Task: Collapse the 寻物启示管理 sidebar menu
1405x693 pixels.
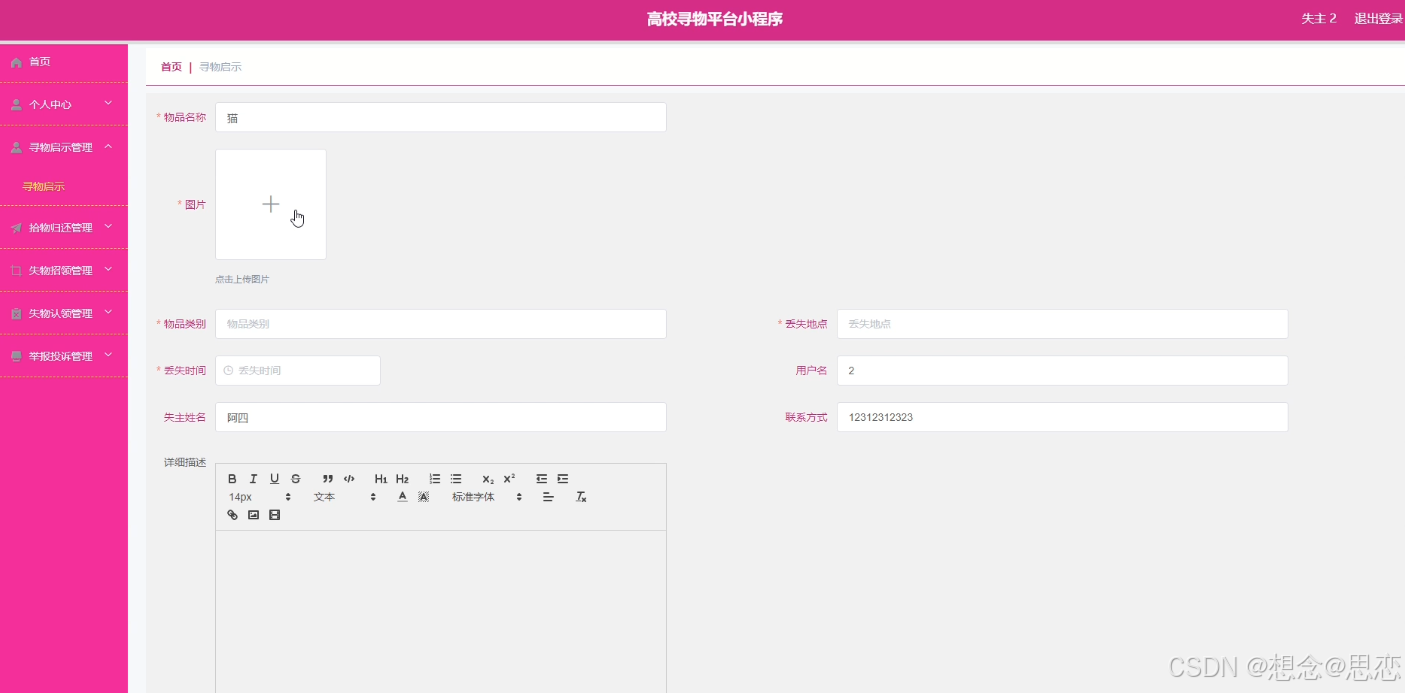Action: point(64,147)
